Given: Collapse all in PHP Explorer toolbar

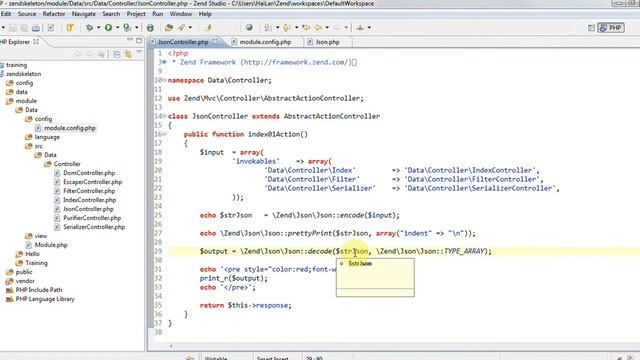Looking at the screenshot, I should click(117, 54).
